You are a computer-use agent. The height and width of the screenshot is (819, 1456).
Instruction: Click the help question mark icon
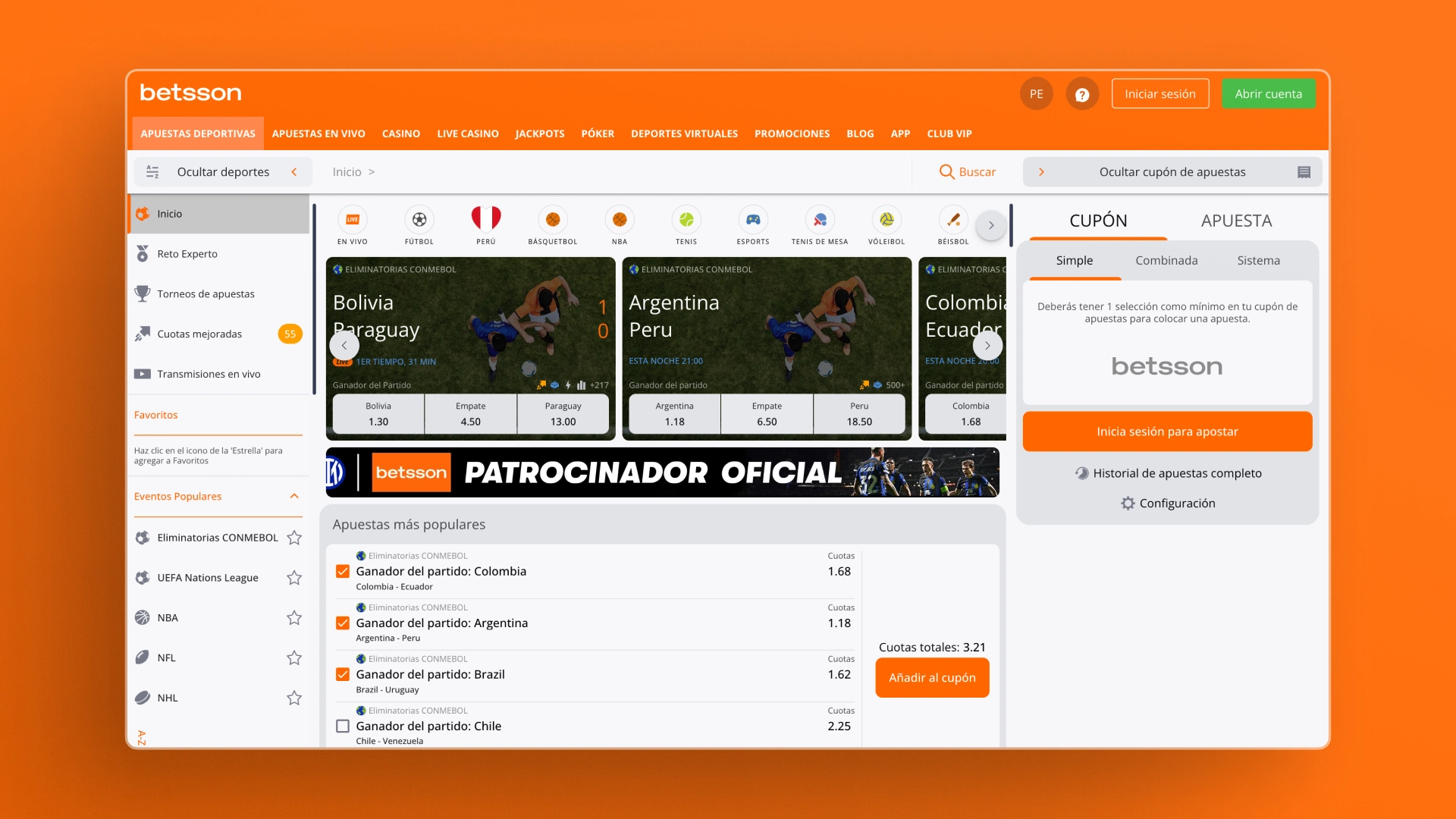(1082, 94)
